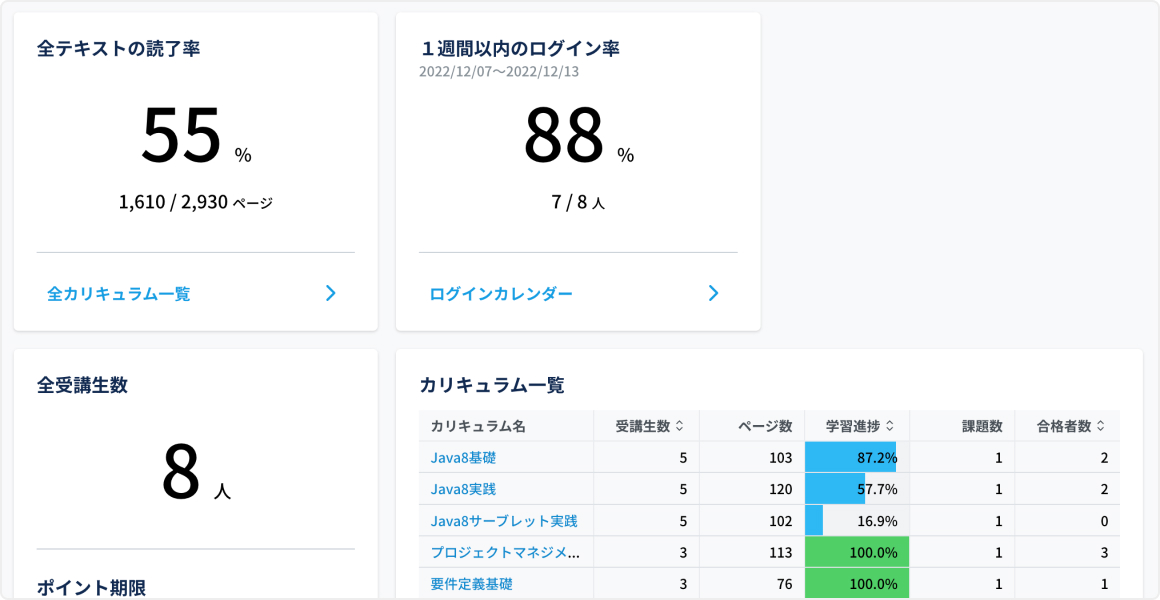Sort by 受講生数 column sort icon
This screenshot has width=1160, height=600.
[680, 426]
